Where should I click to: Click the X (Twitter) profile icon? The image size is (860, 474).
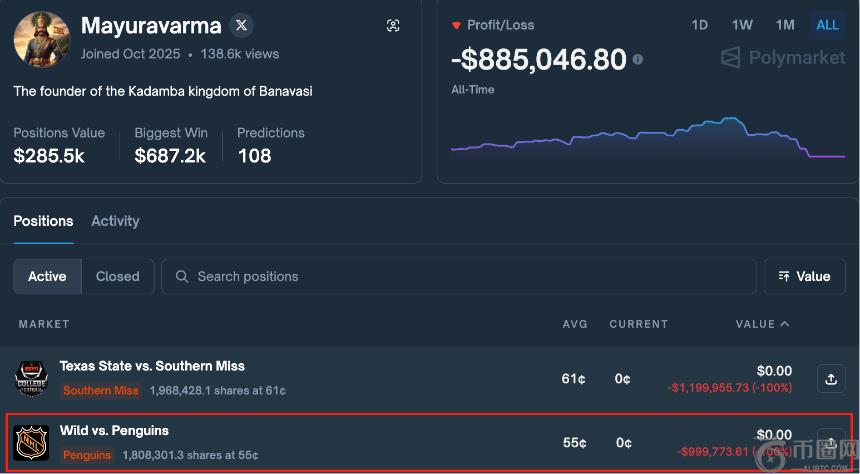point(240,26)
